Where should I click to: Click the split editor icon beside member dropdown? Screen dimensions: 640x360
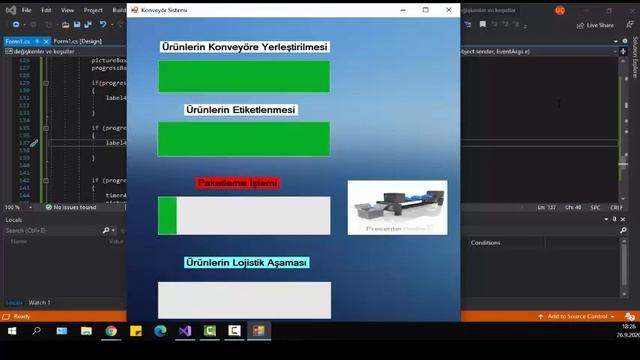pos(623,51)
